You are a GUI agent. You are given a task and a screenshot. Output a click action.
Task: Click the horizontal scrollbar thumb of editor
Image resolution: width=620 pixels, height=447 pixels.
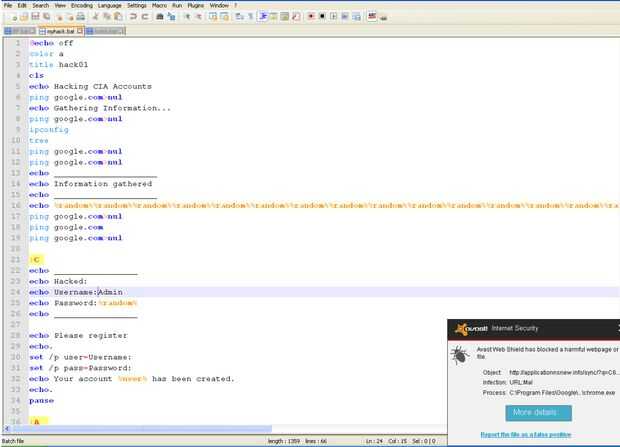[142, 428]
